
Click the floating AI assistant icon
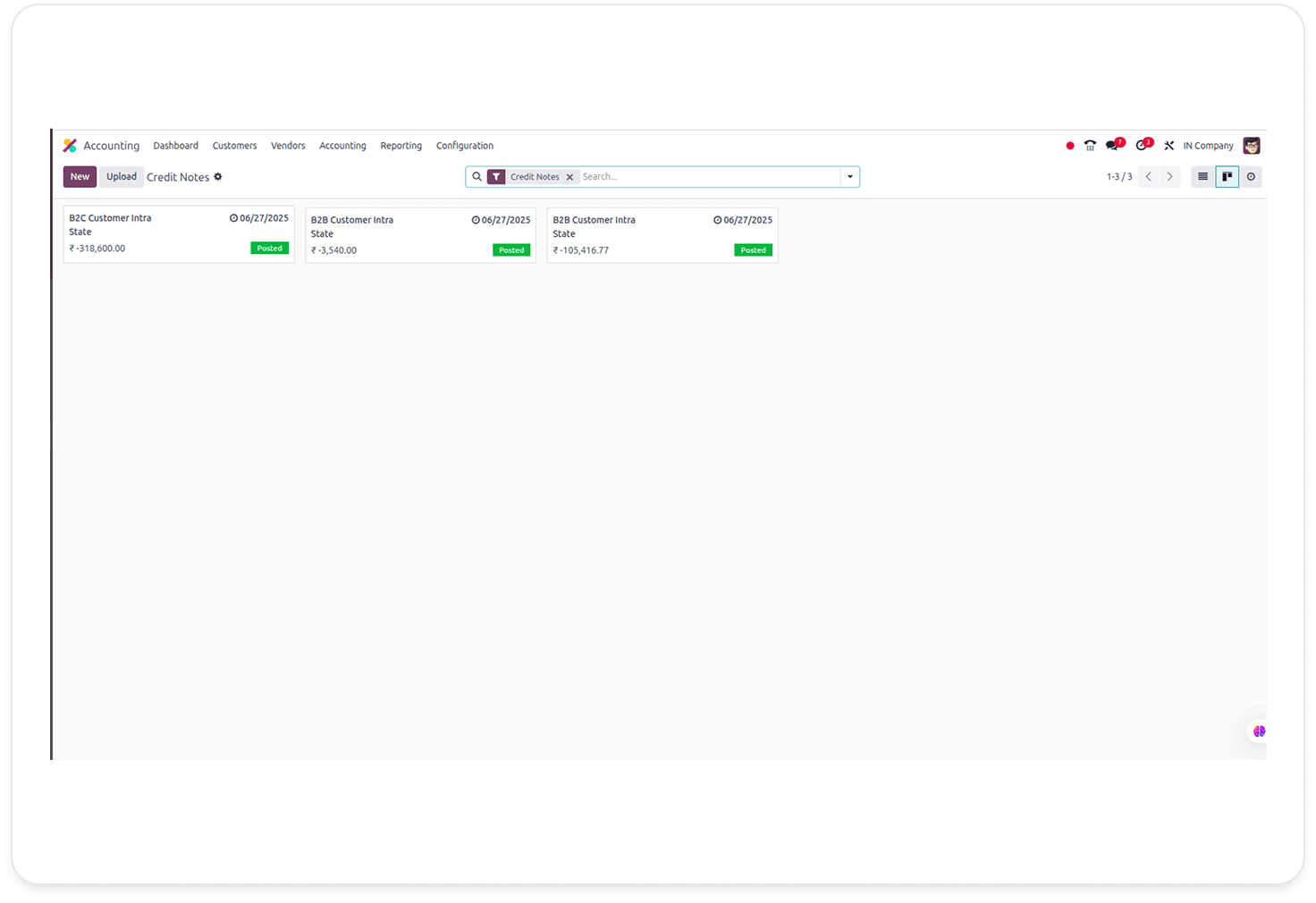[1259, 731]
